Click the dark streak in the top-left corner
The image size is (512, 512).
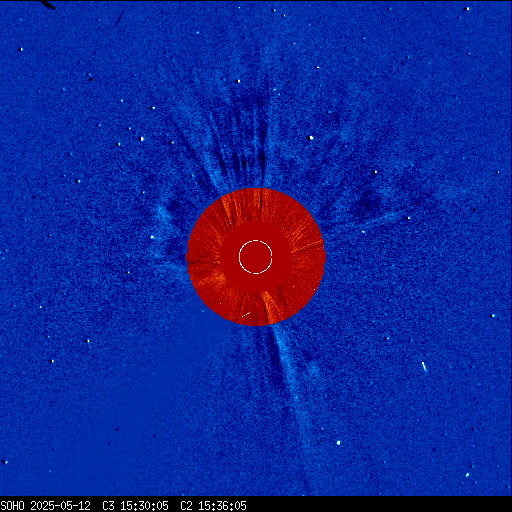point(48,4)
